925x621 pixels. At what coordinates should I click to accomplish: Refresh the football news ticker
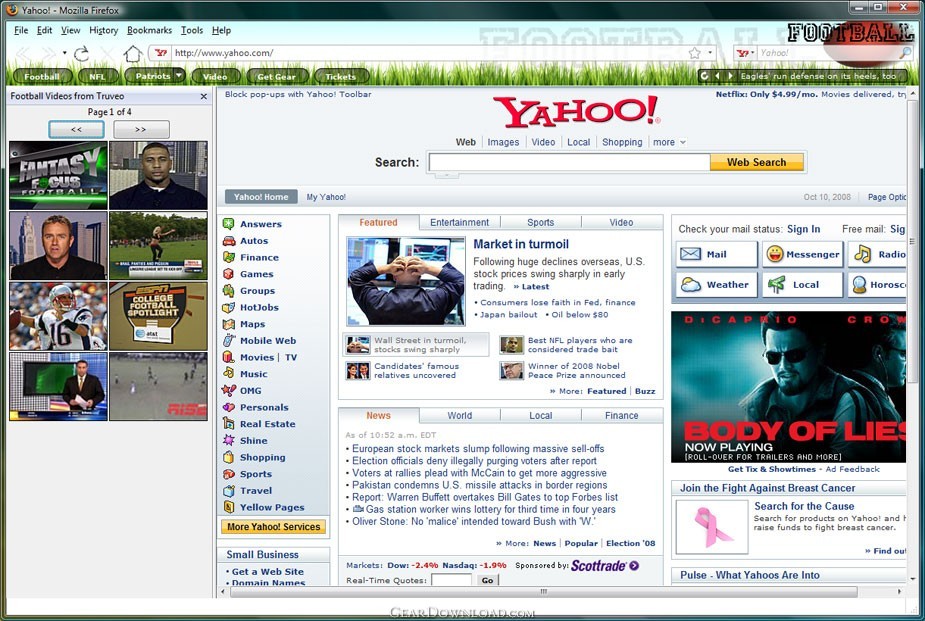(x=704, y=76)
